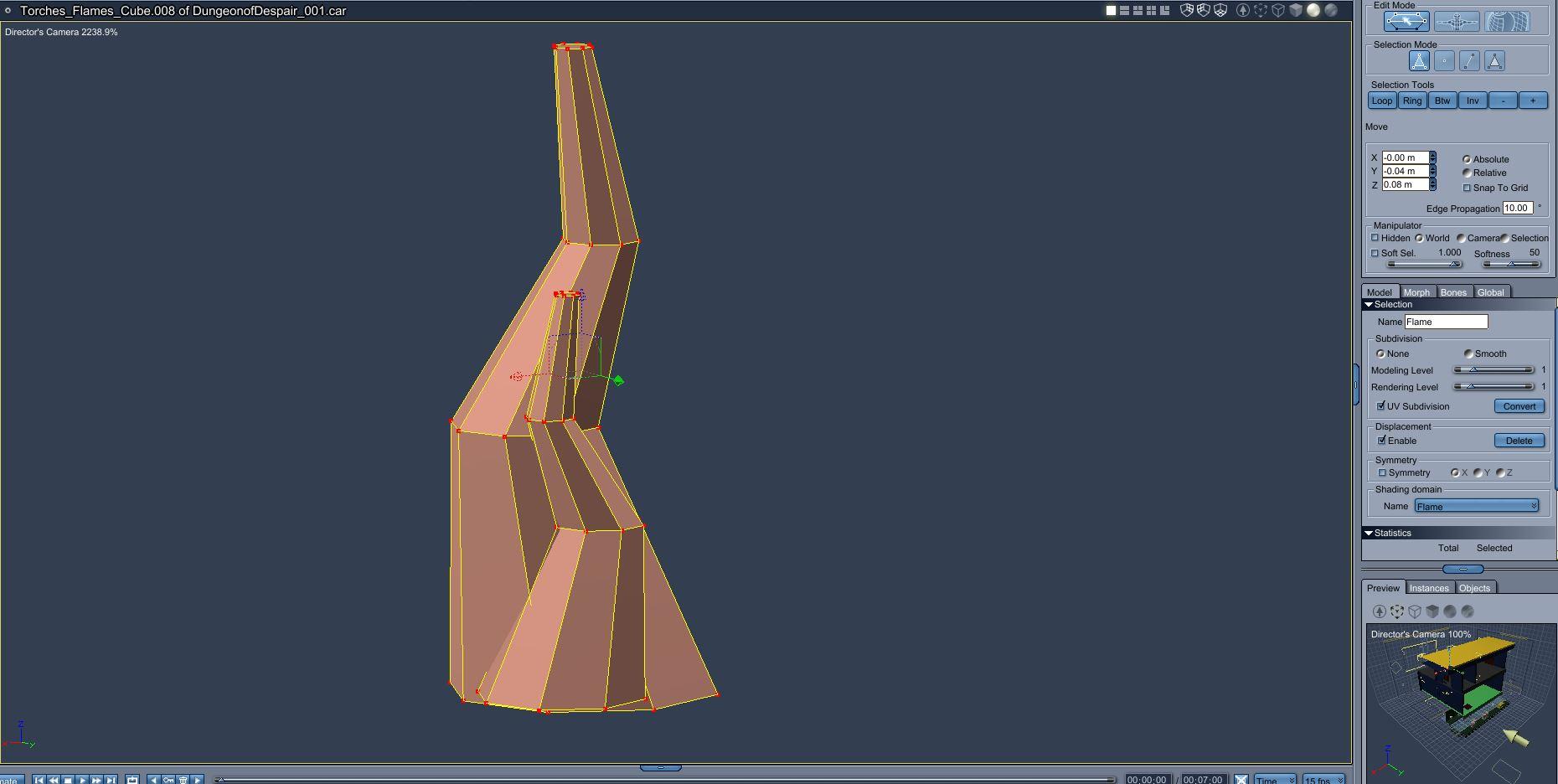Switch to the Objects tab
Screen dimensions: 1558x784
[1475, 588]
